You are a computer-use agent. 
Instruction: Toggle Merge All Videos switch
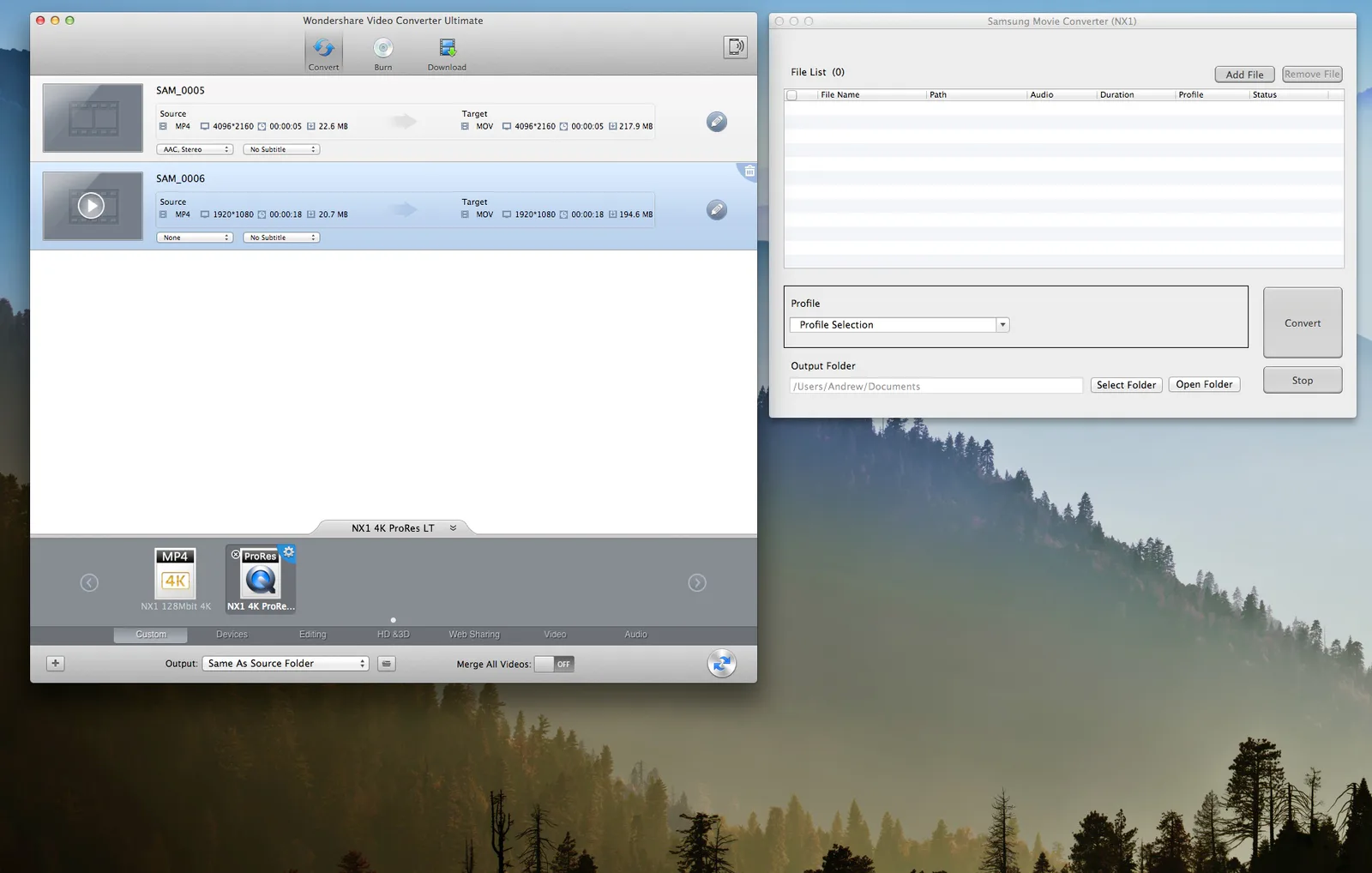point(554,664)
